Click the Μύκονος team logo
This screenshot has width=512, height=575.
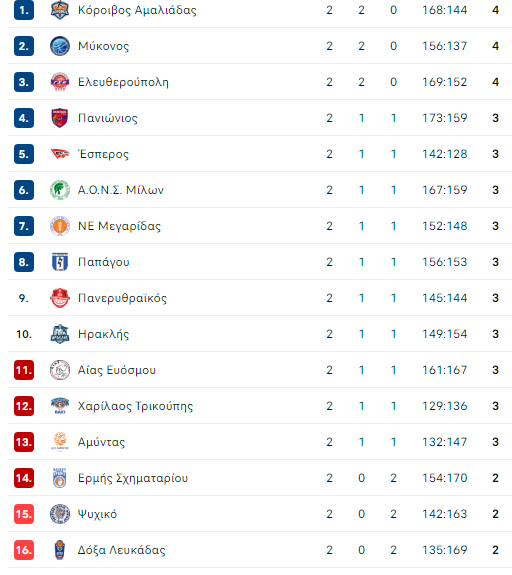coord(60,46)
